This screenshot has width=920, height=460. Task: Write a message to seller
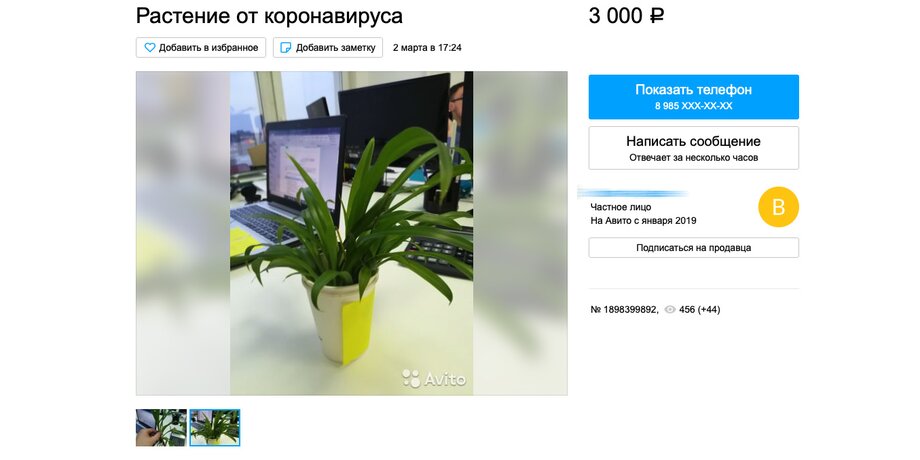pyautogui.click(x=694, y=148)
